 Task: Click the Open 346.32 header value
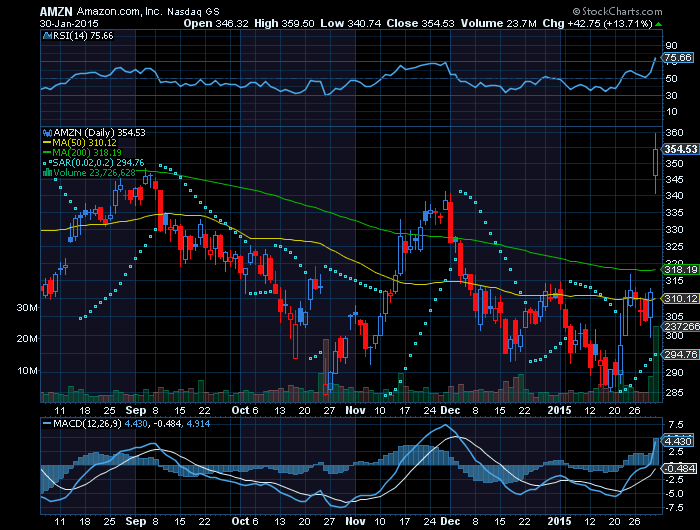click(x=216, y=24)
